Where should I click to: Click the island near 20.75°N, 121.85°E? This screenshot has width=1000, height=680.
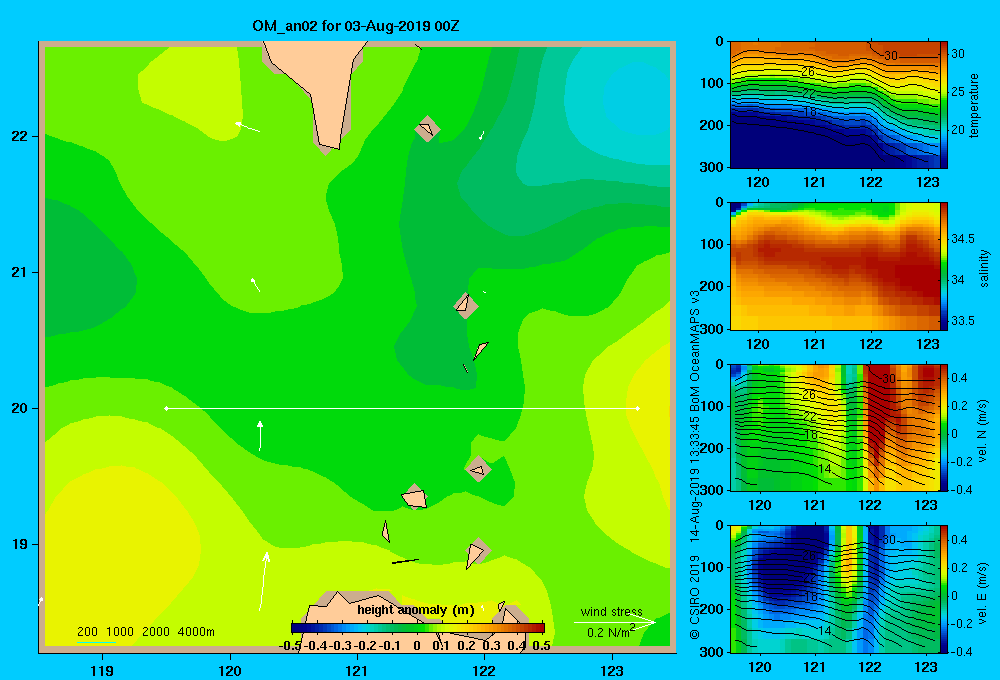[466, 306]
